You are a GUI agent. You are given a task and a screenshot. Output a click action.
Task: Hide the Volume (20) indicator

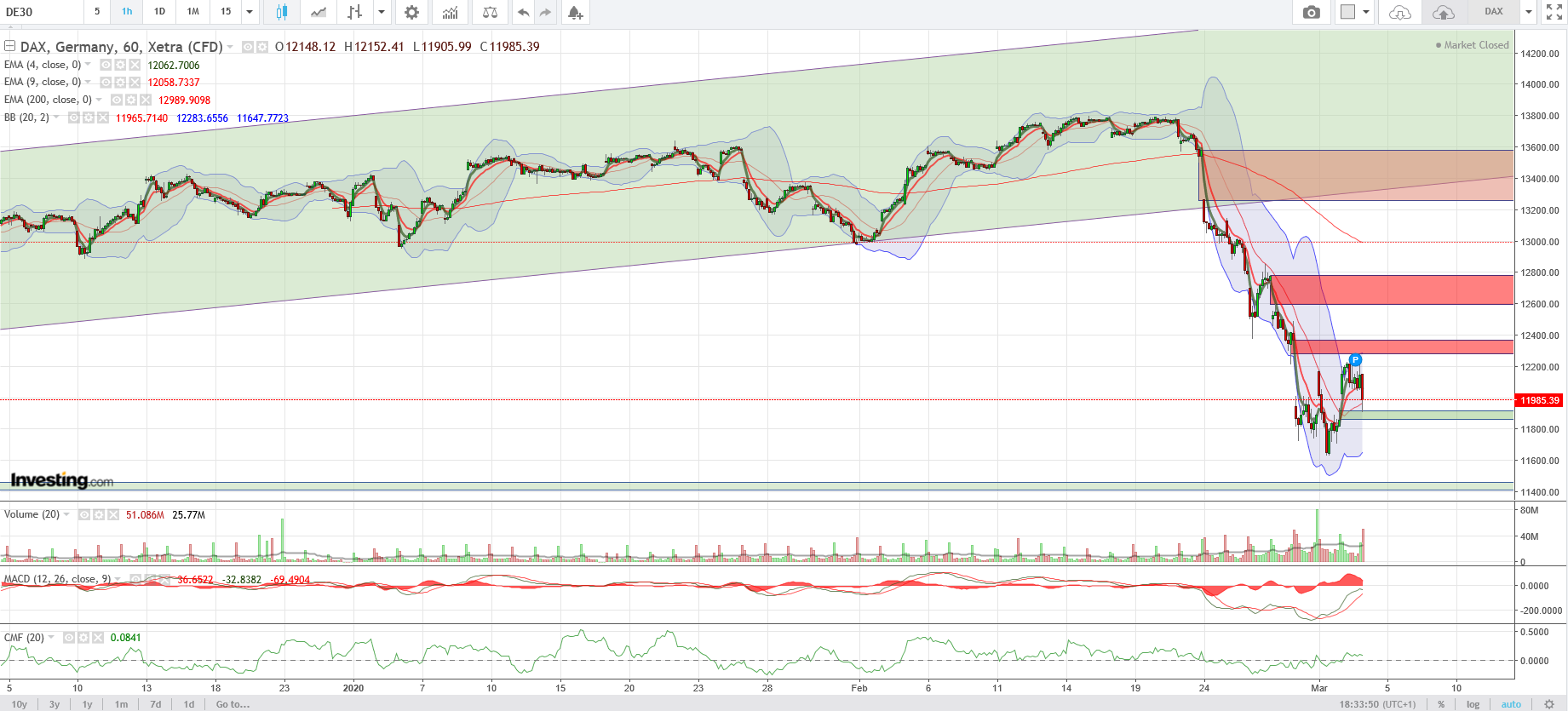pyautogui.click(x=84, y=515)
